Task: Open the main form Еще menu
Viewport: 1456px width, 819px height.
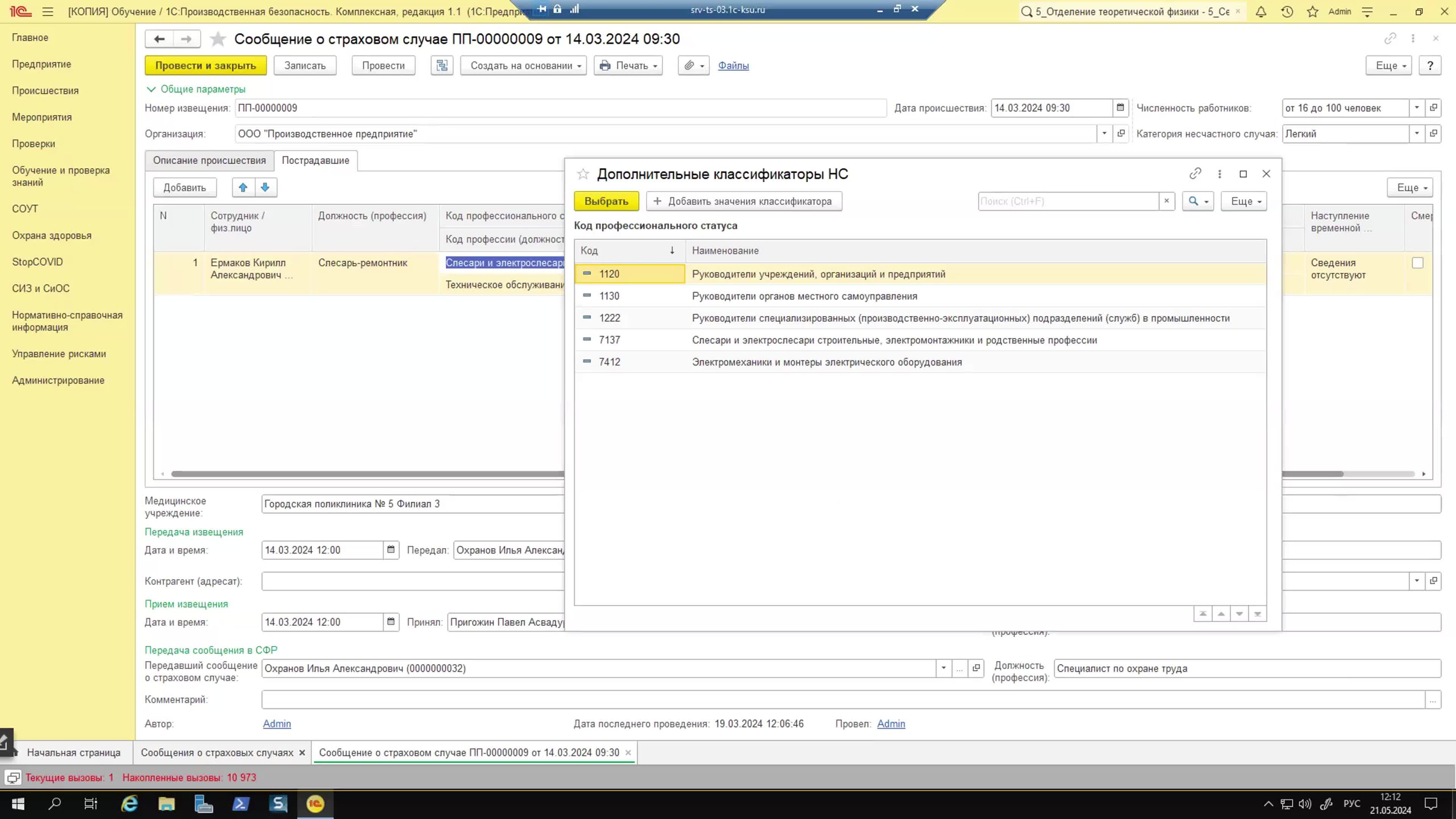Action: pos(1389,66)
